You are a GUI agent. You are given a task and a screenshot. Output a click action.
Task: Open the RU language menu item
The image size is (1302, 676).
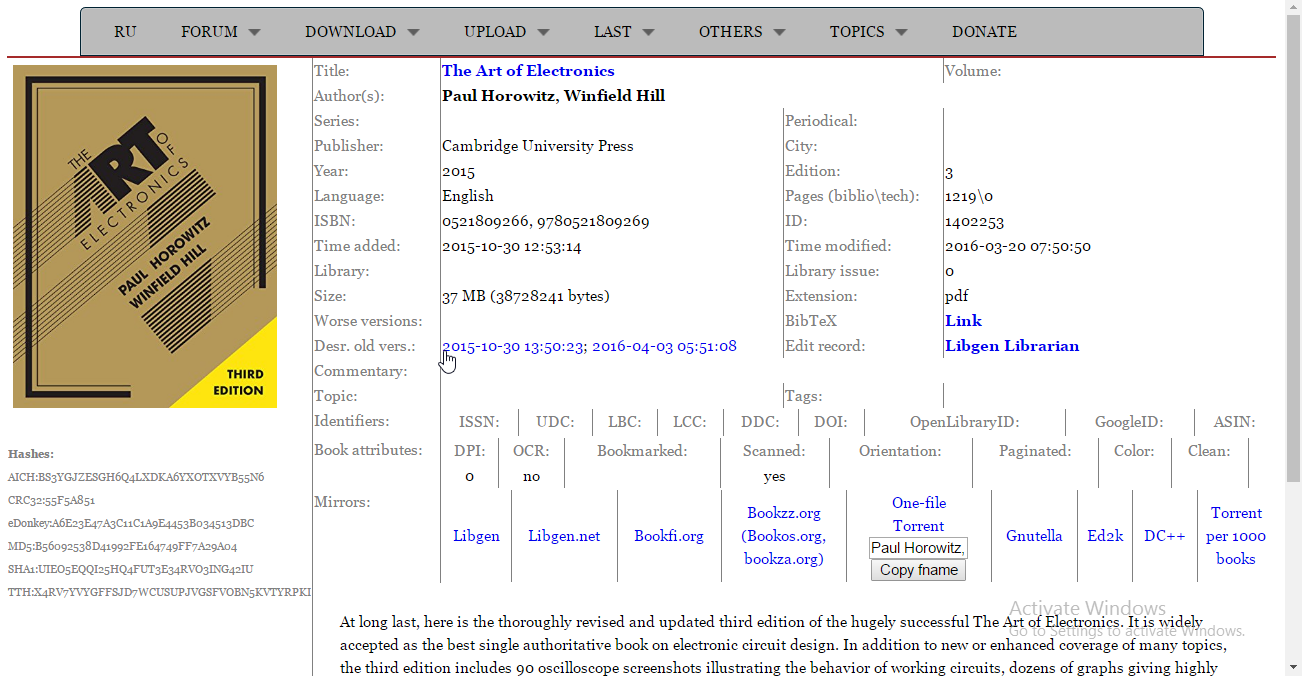pyautogui.click(x=124, y=32)
